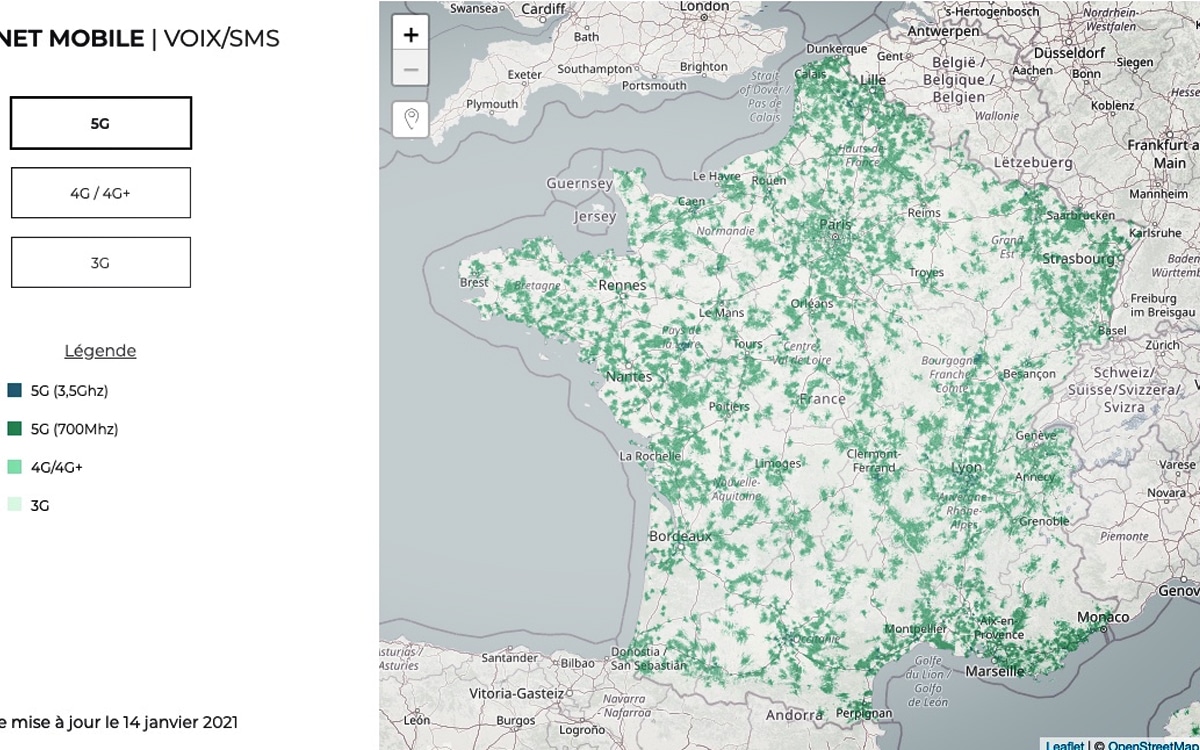The height and width of the screenshot is (750, 1200).
Task: Select the 5G coverage layer
Action: 100,122
